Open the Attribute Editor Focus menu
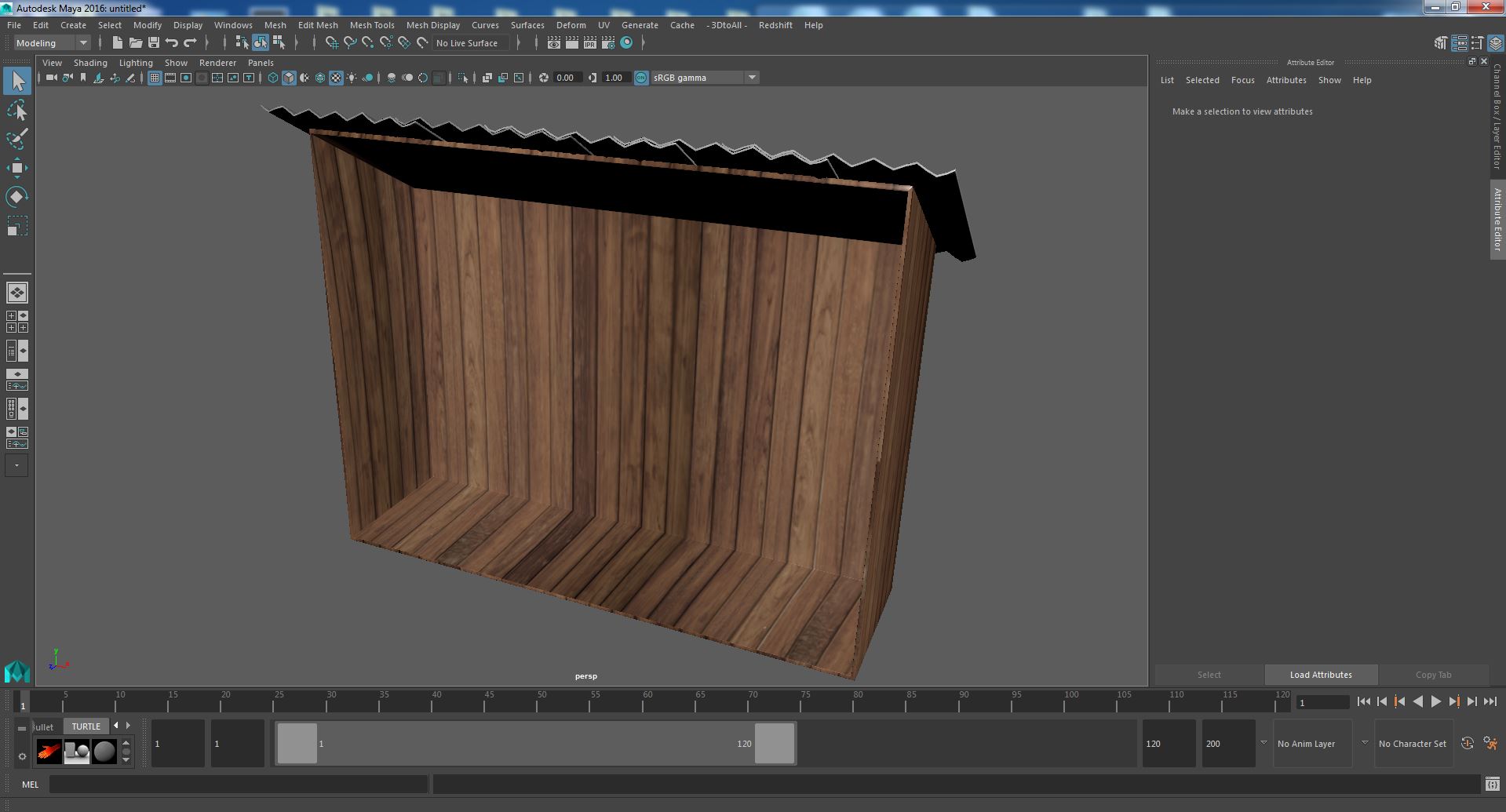The width and height of the screenshot is (1506, 812). [1242, 80]
